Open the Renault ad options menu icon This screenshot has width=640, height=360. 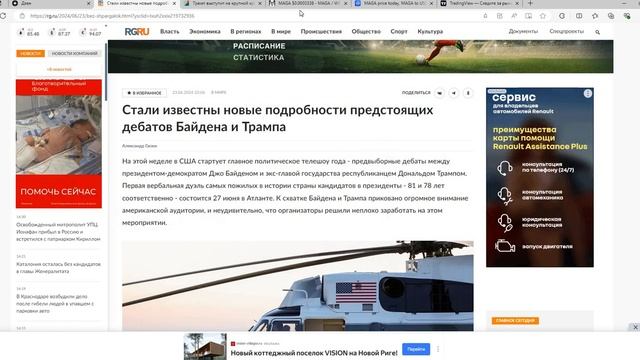tap(588, 93)
